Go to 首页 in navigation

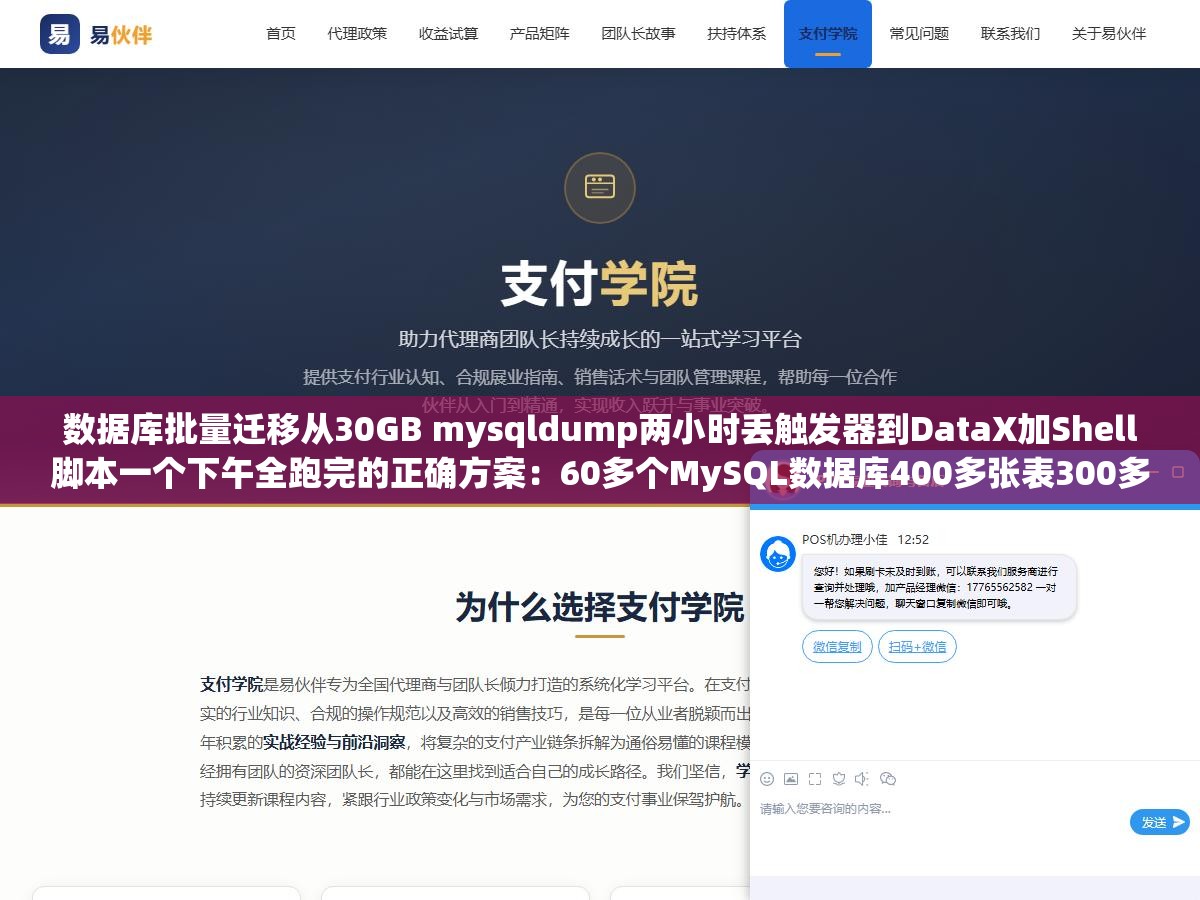[281, 33]
